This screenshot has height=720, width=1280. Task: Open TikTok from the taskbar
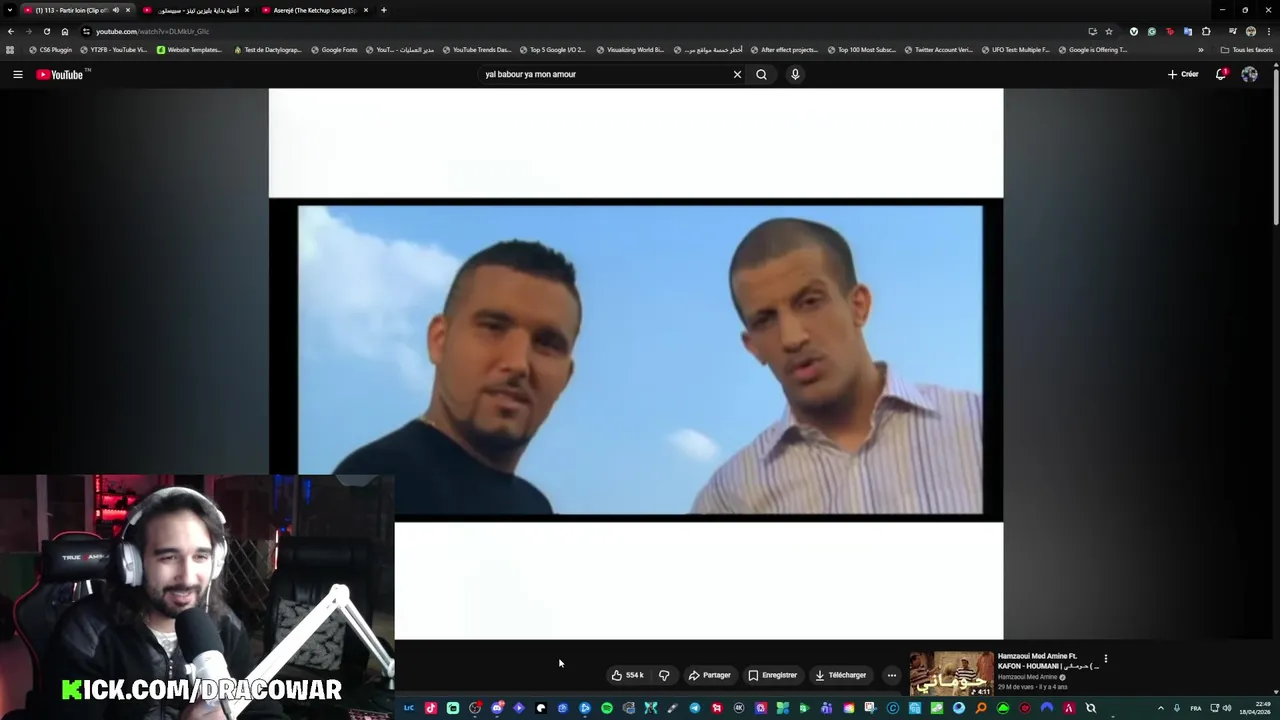click(431, 708)
